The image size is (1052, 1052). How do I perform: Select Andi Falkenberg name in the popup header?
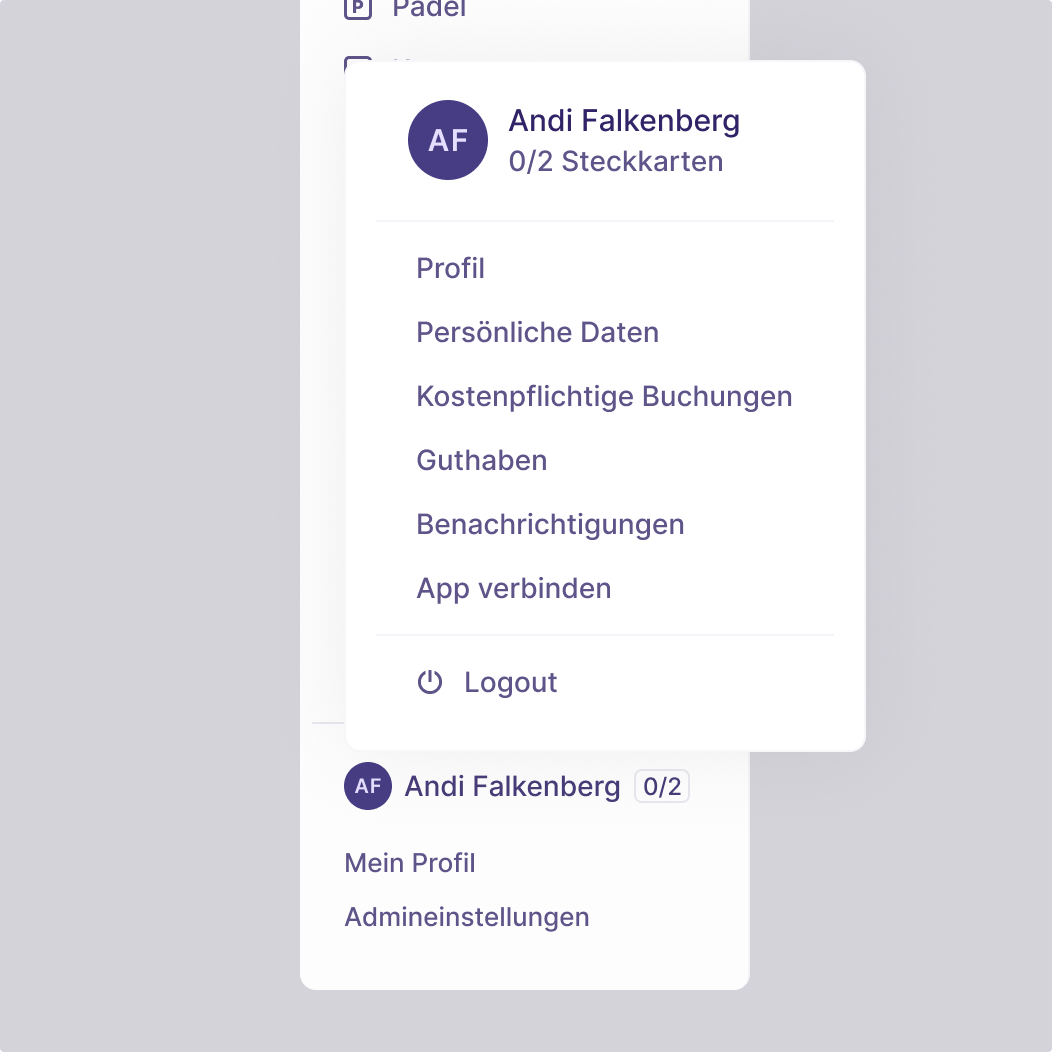(624, 120)
